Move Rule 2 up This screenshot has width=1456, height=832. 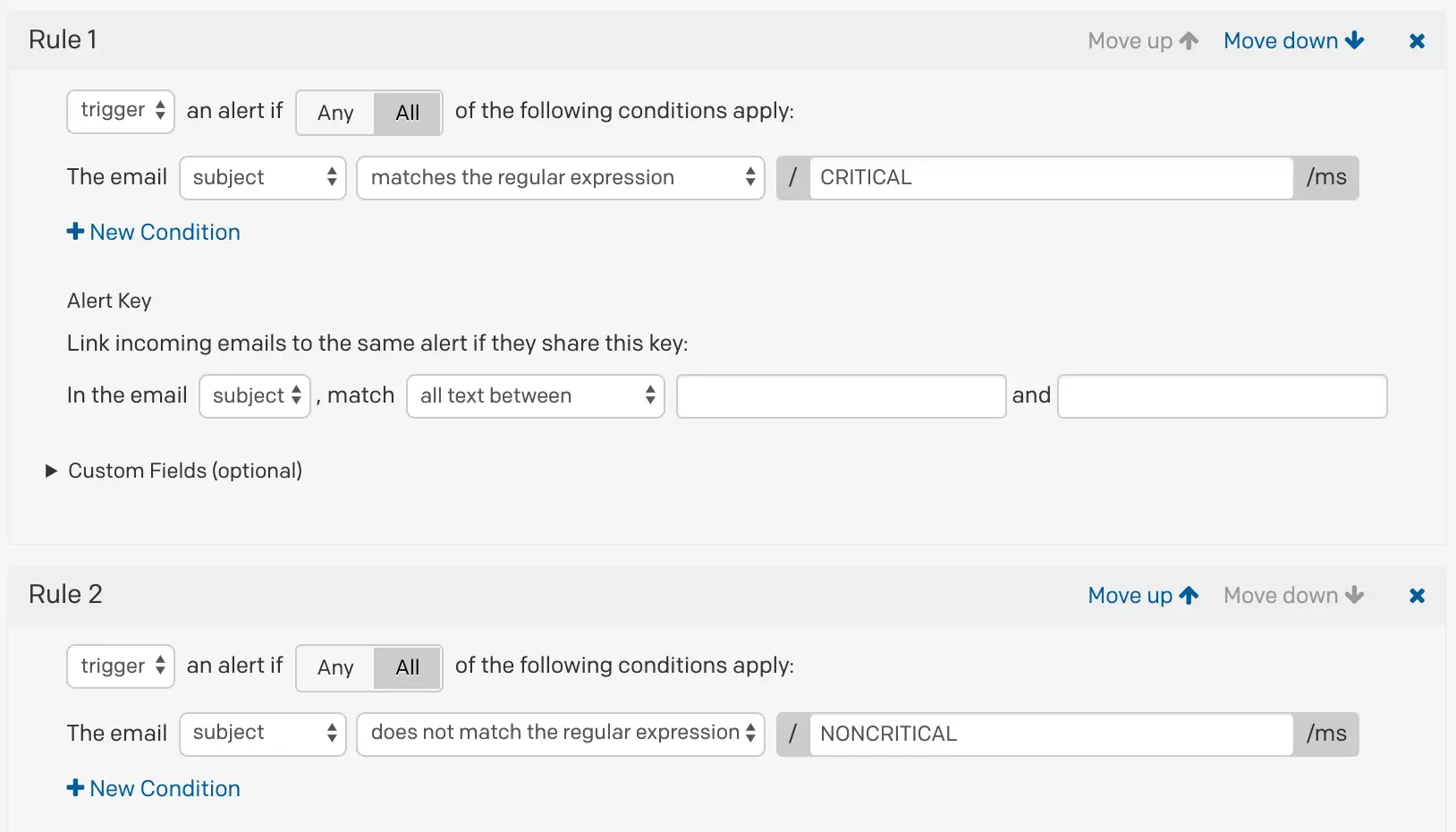pyautogui.click(x=1143, y=596)
